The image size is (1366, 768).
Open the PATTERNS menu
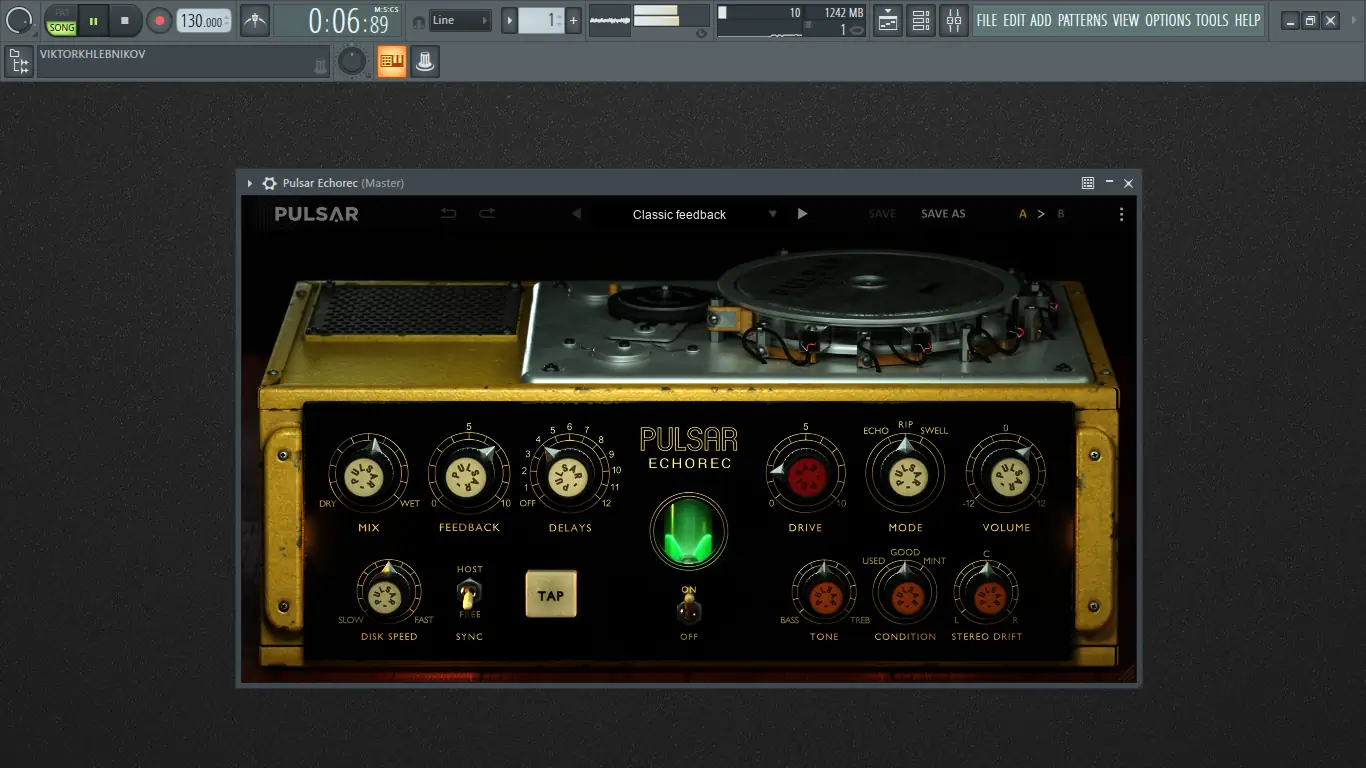pos(1082,20)
